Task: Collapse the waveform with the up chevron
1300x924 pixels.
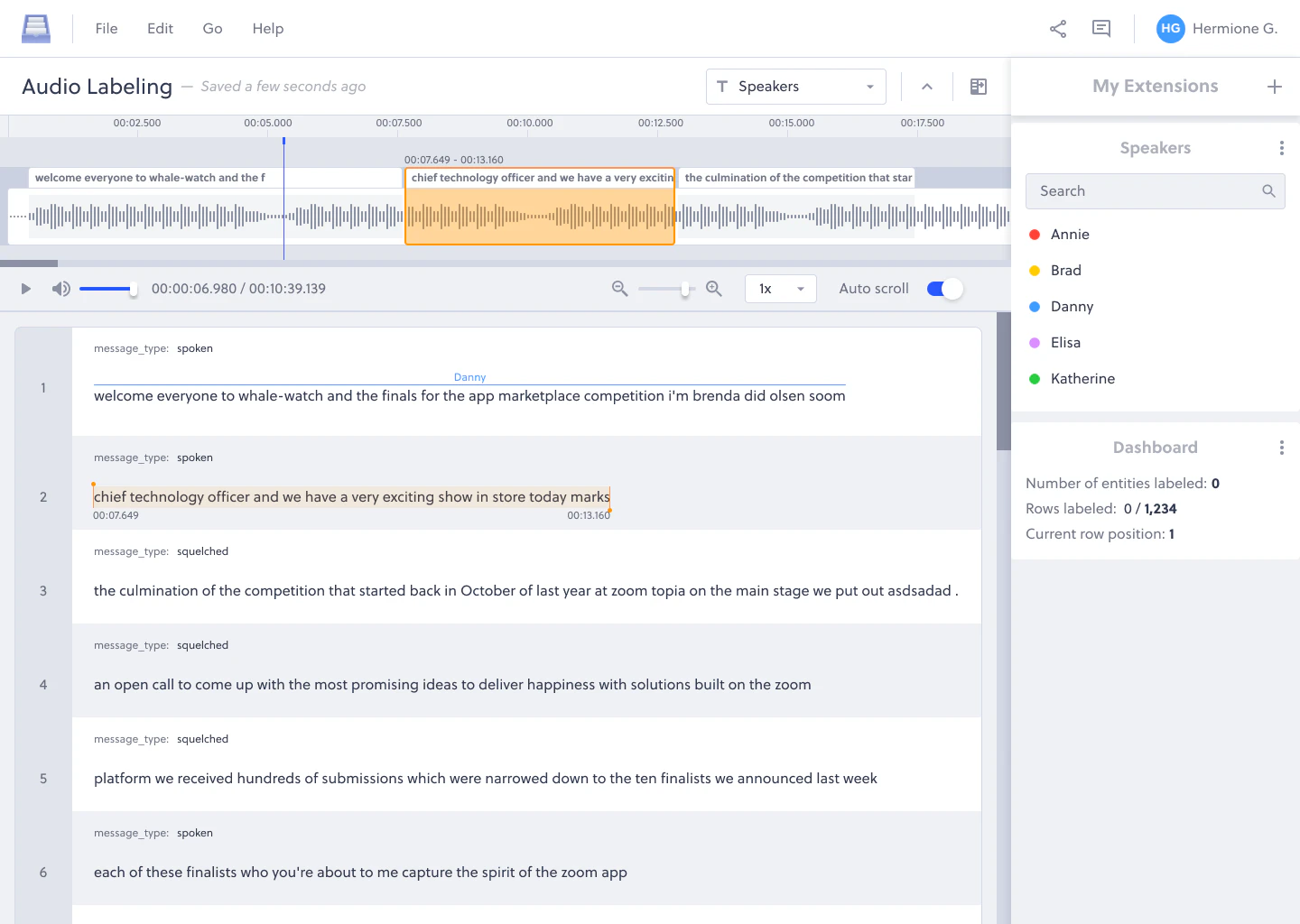Action: (x=927, y=87)
